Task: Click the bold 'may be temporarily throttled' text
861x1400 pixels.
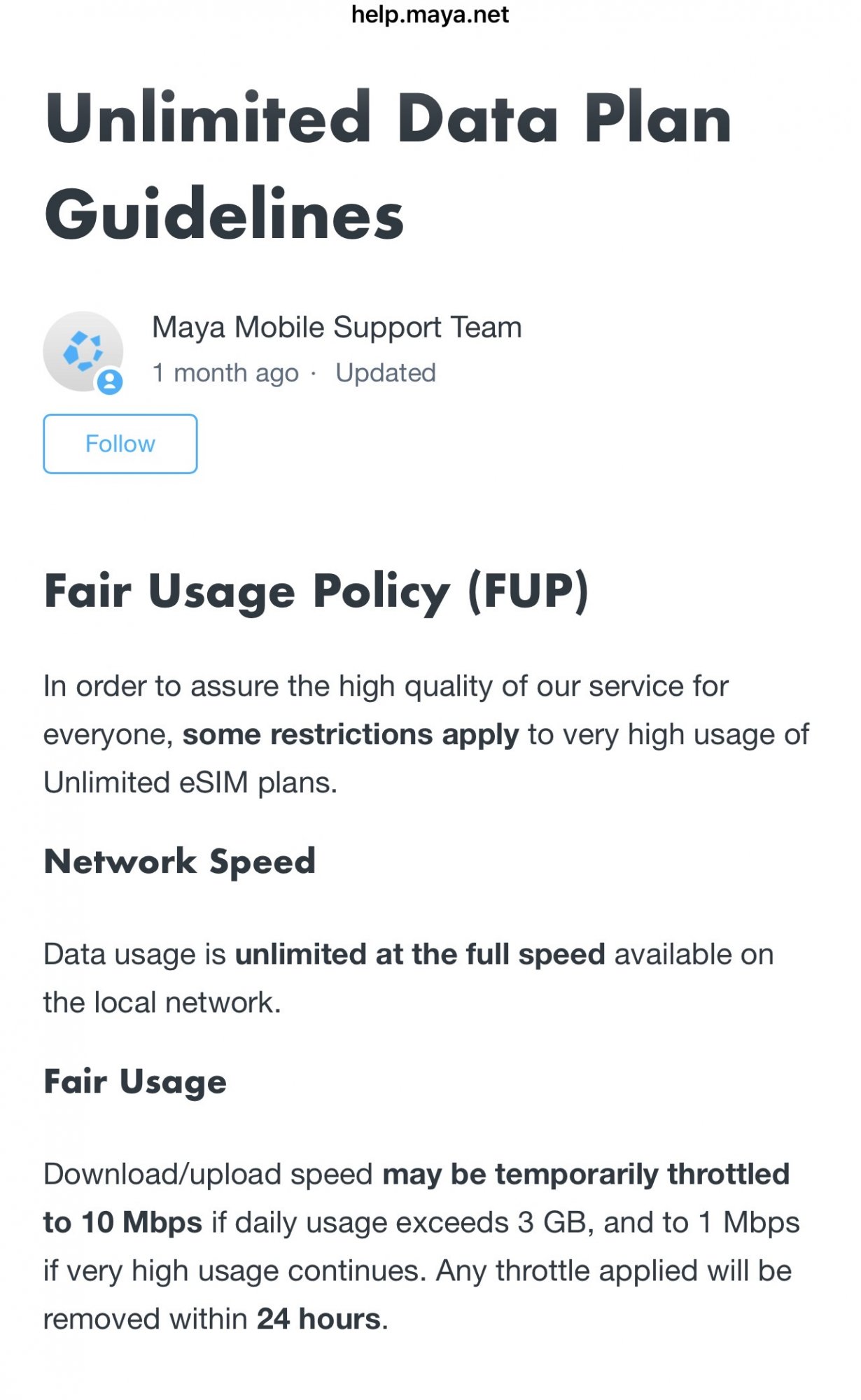Action: pos(586,1175)
